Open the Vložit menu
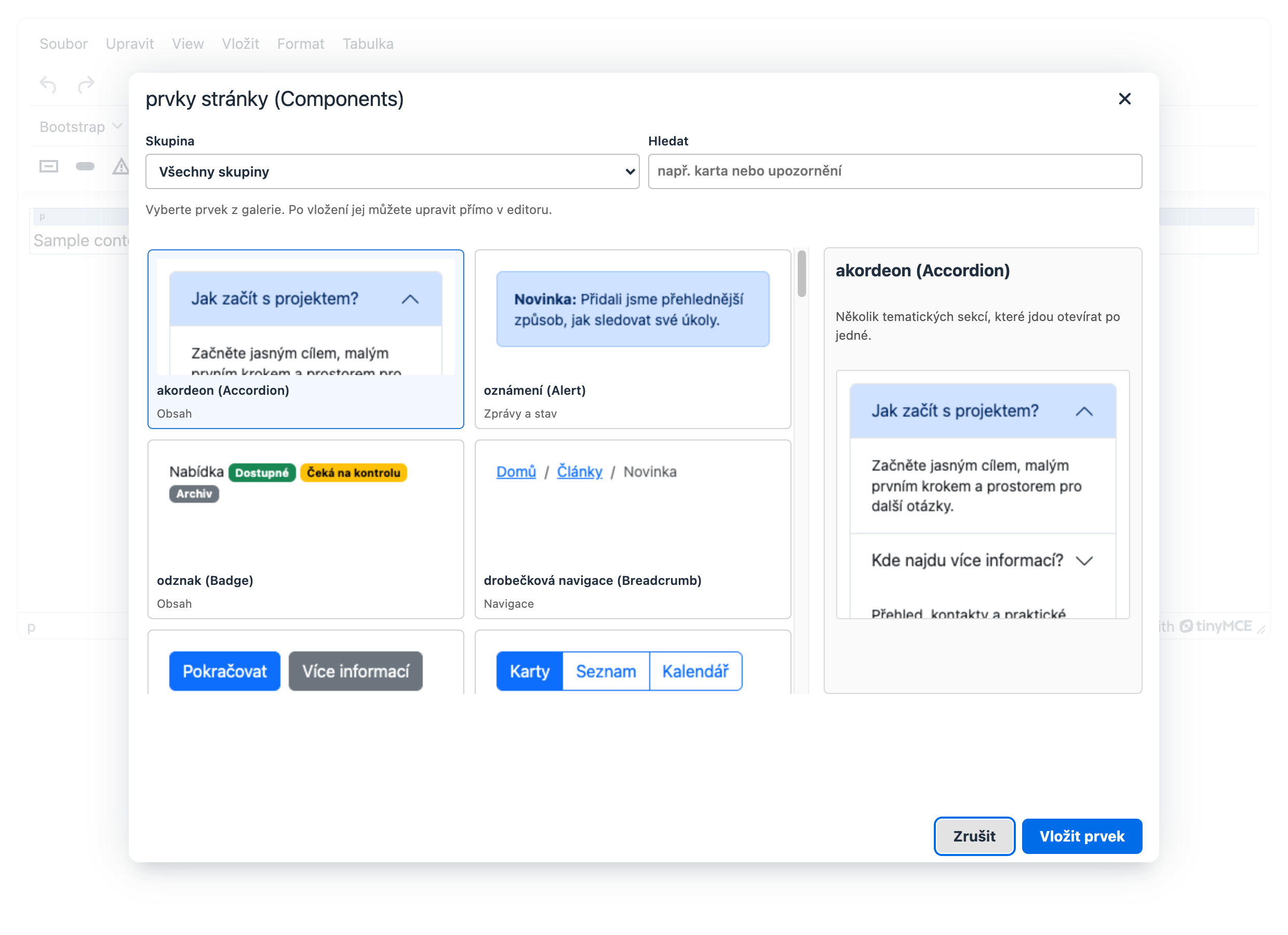The height and width of the screenshot is (935, 1288). [x=240, y=44]
